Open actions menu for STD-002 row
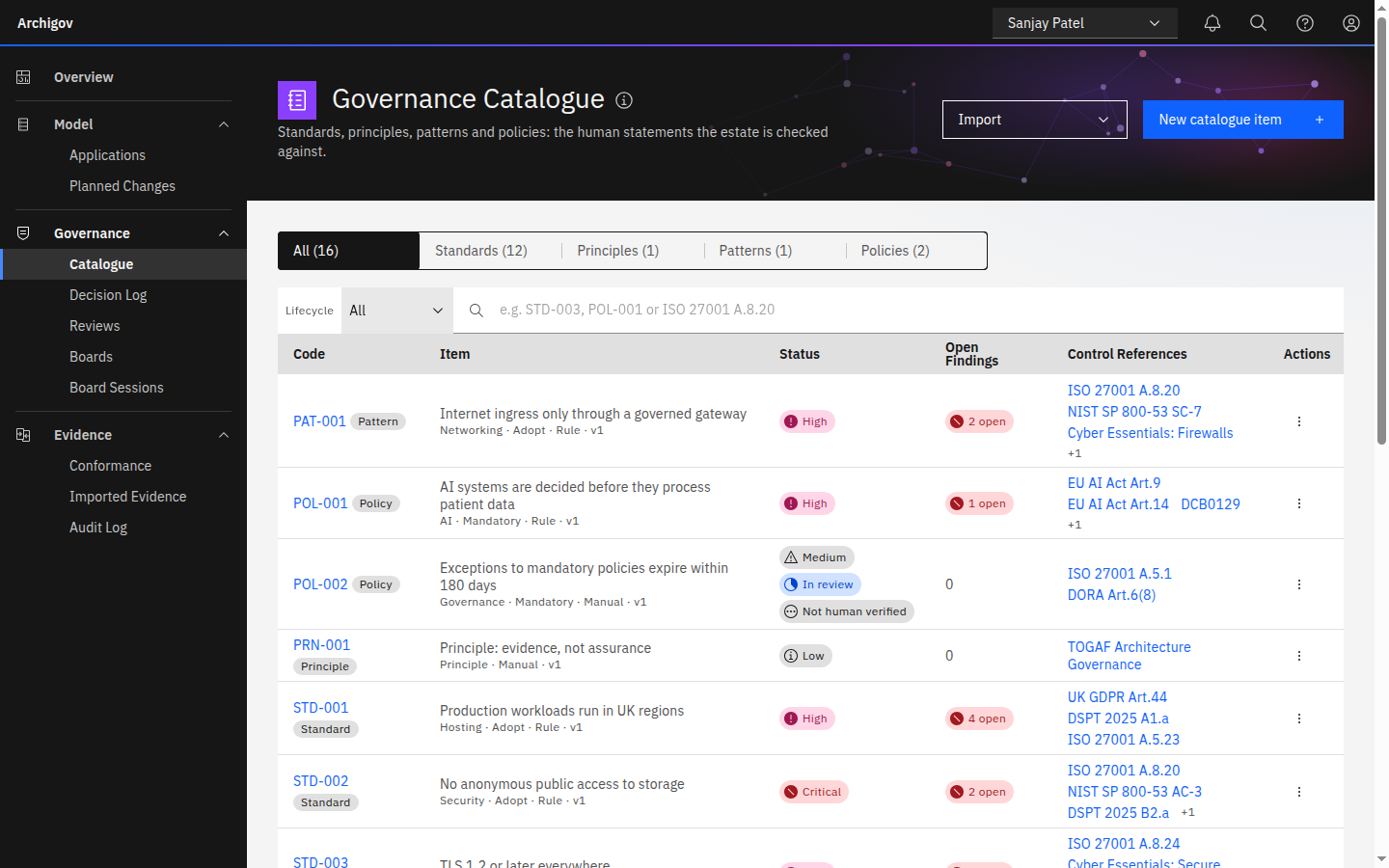Image resolution: width=1389 pixels, height=868 pixels. [1299, 792]
